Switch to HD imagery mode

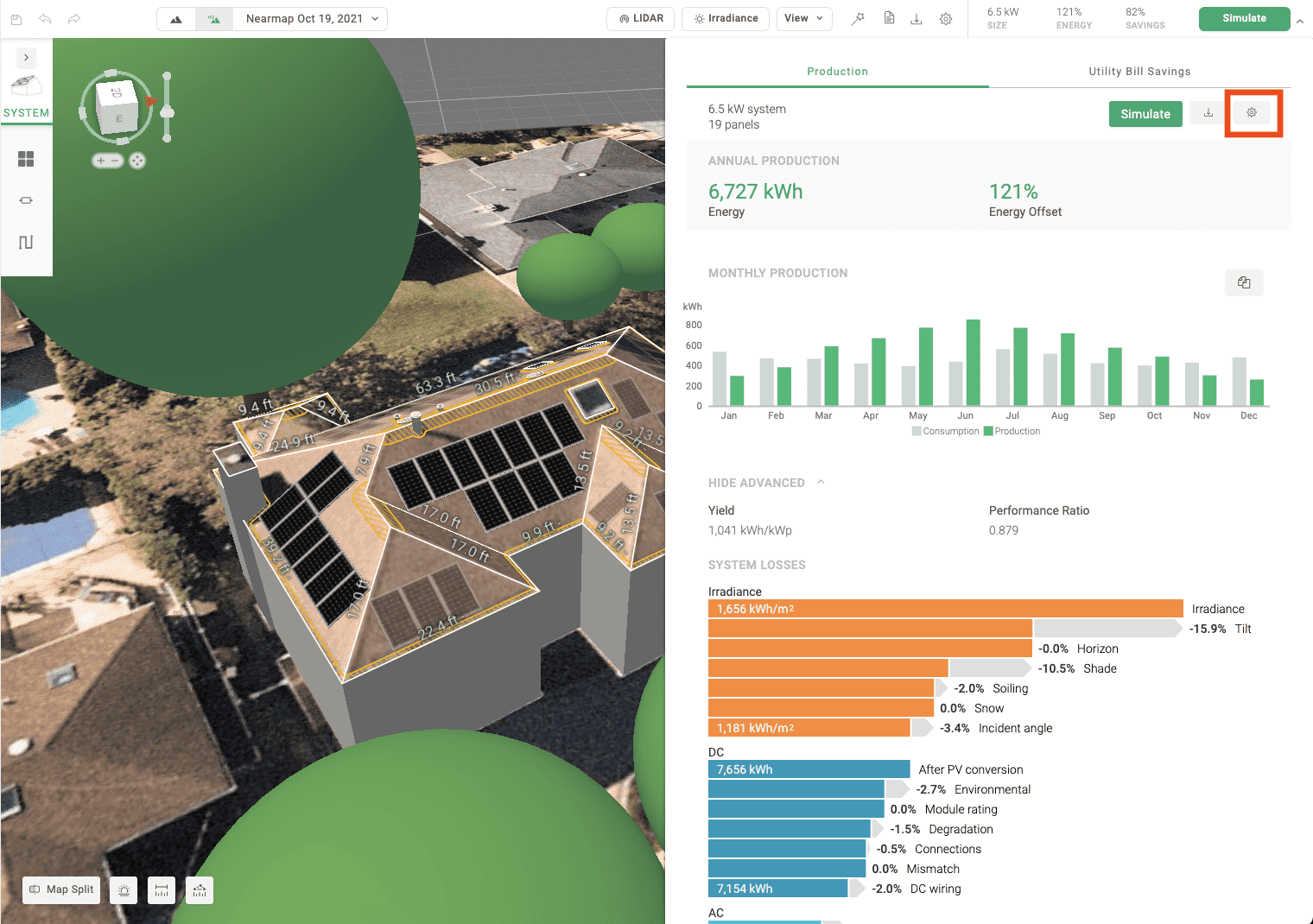pyautogui.click(x=214, y=18)
